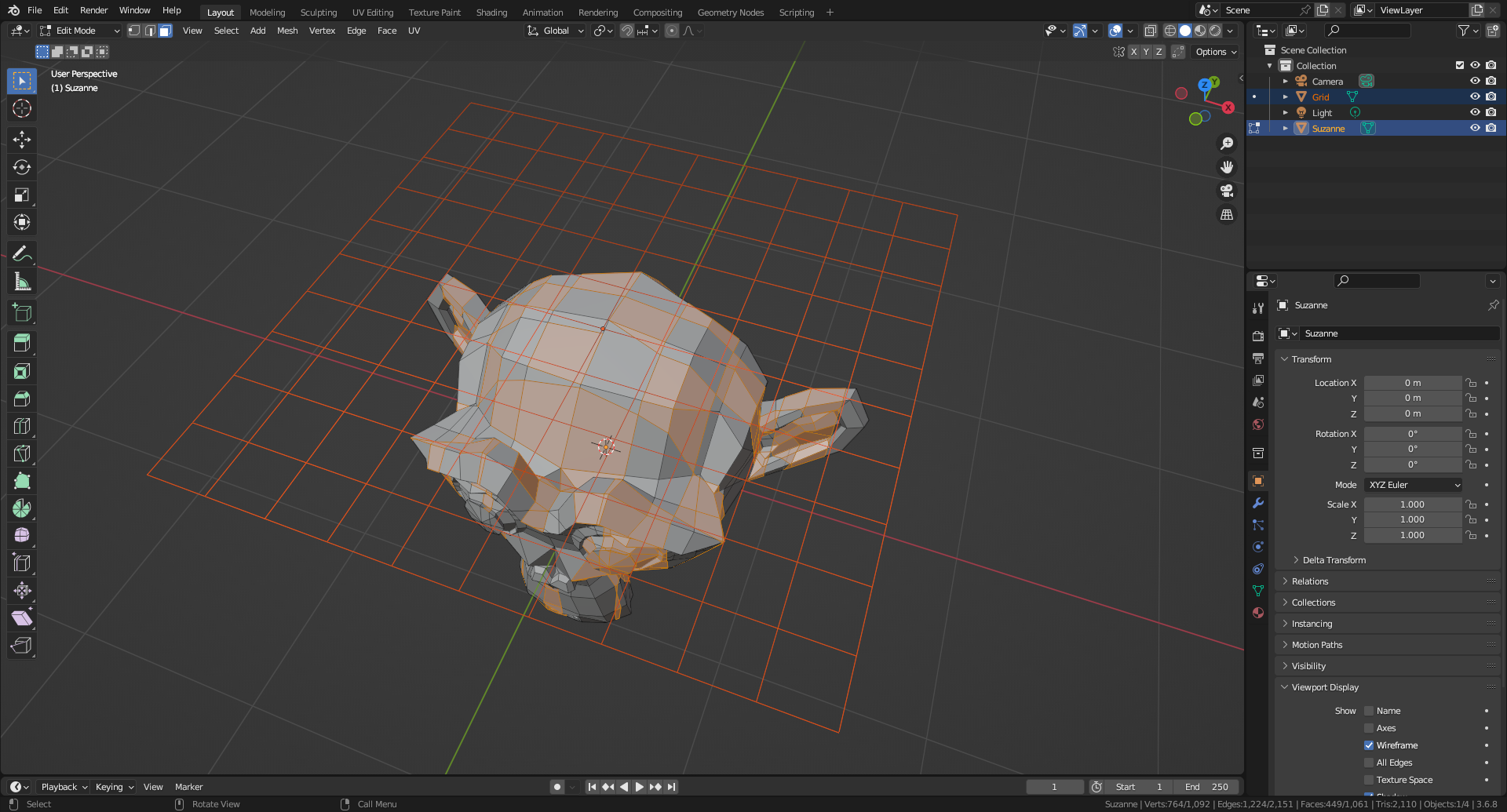Select the Move tool
1507x812 pixels.
22,140
